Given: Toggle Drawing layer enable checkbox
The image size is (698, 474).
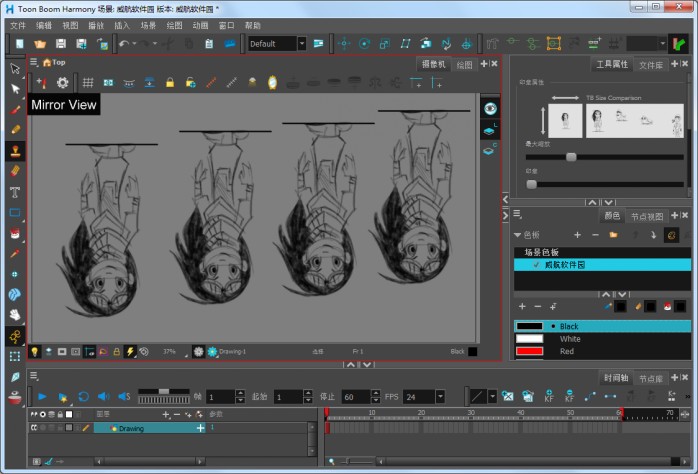Looking at the screenshot, I should (34, 428).
